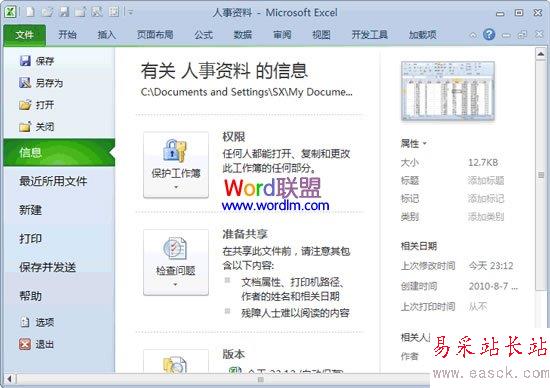The width and height of the screenshot is (550, 388).
Task: Click the version manager icon button under 版本
Action: pos(176,361)
